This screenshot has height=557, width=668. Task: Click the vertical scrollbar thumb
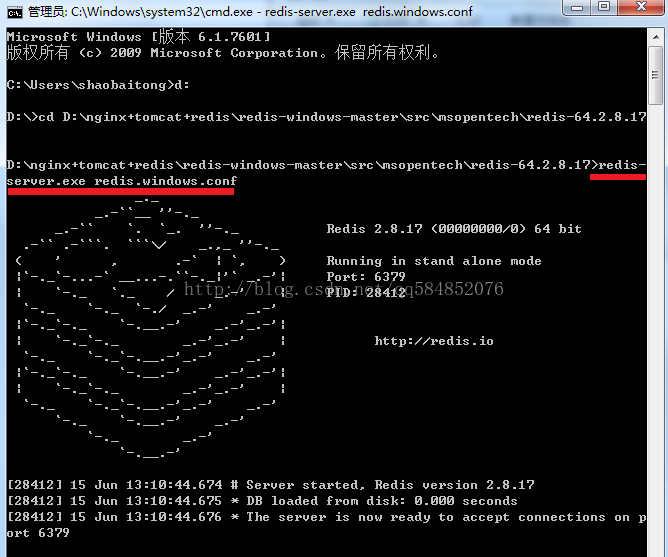(x=656, y=75)
